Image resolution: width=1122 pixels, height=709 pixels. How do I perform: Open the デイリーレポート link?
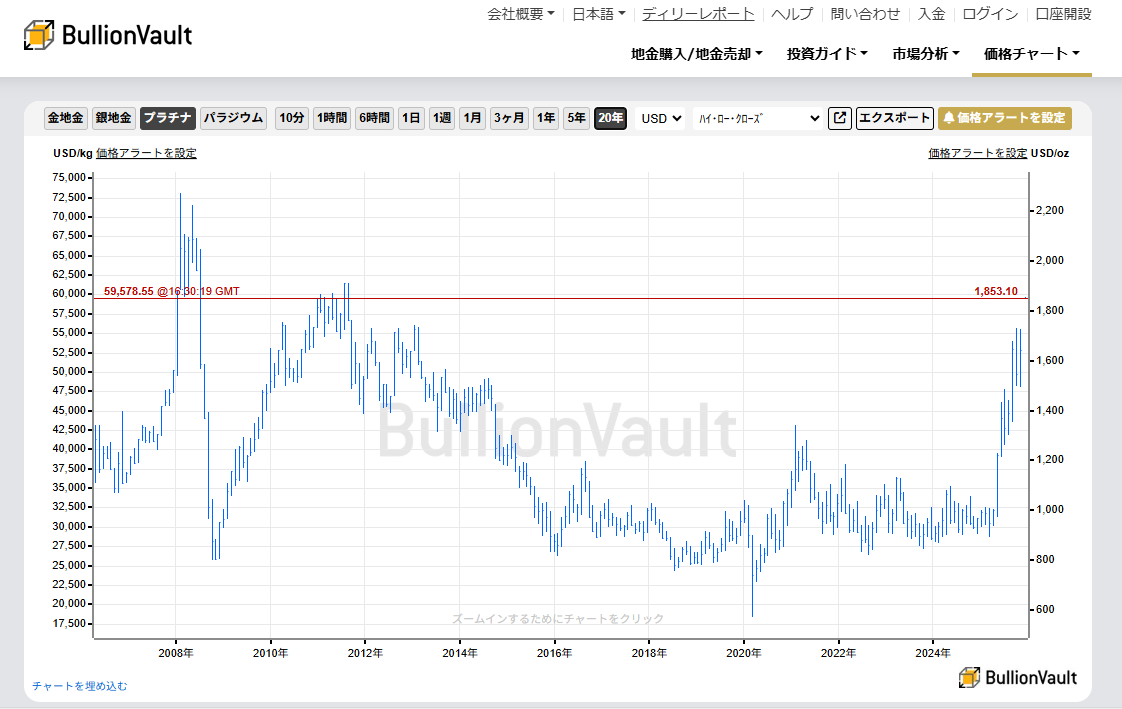(698, 14)
